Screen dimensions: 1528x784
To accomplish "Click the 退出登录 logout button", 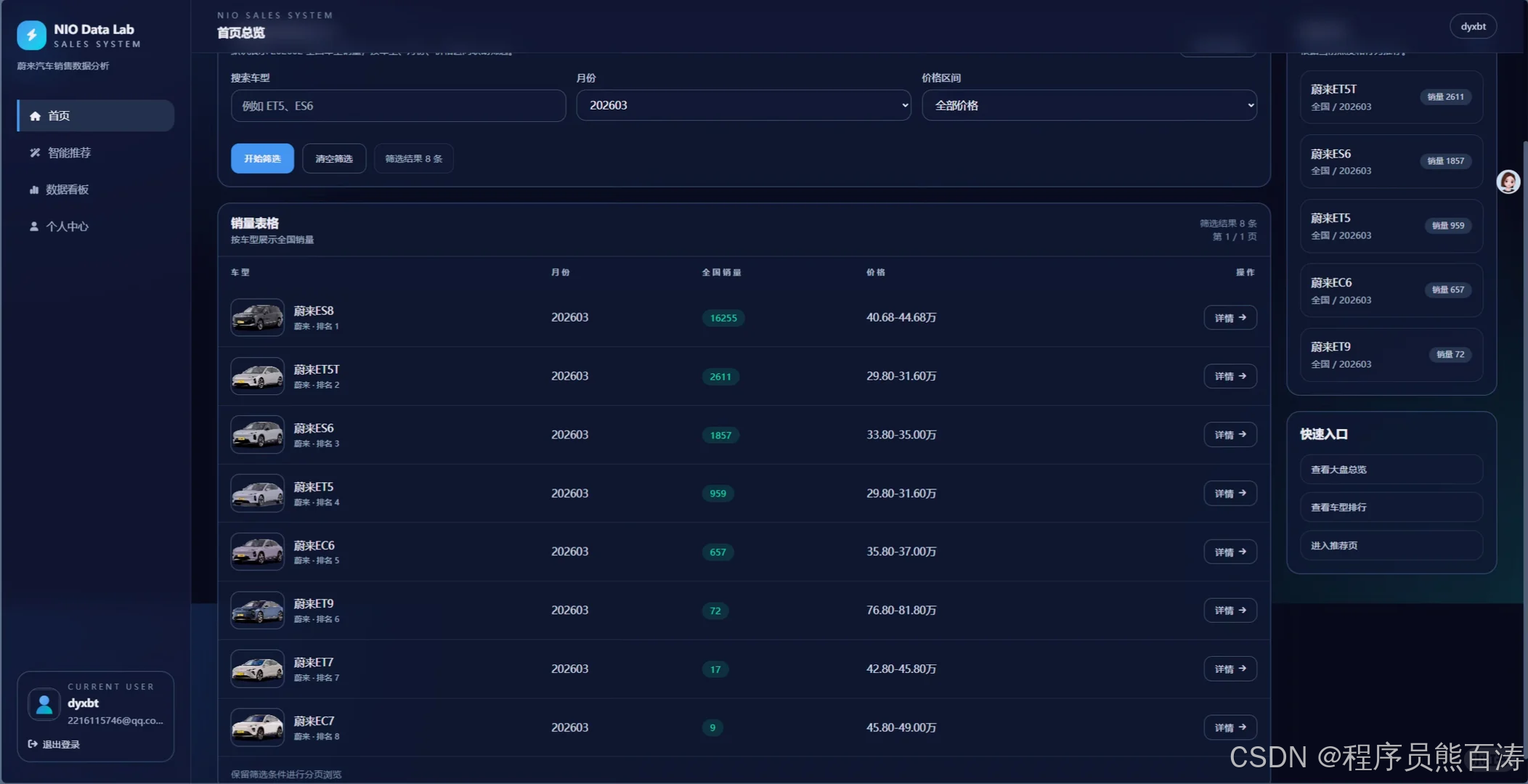I will pos(54,744).
